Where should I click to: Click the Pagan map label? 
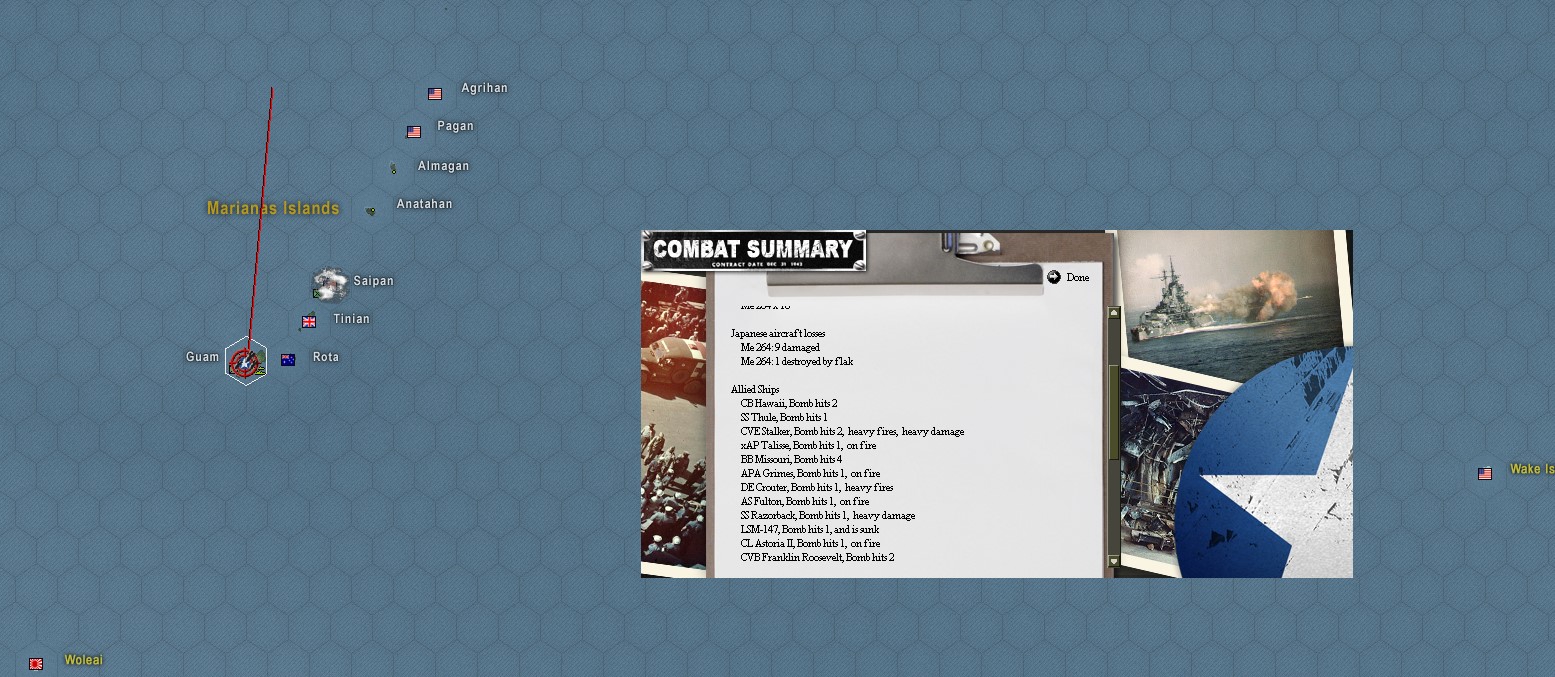click(456, 126)
